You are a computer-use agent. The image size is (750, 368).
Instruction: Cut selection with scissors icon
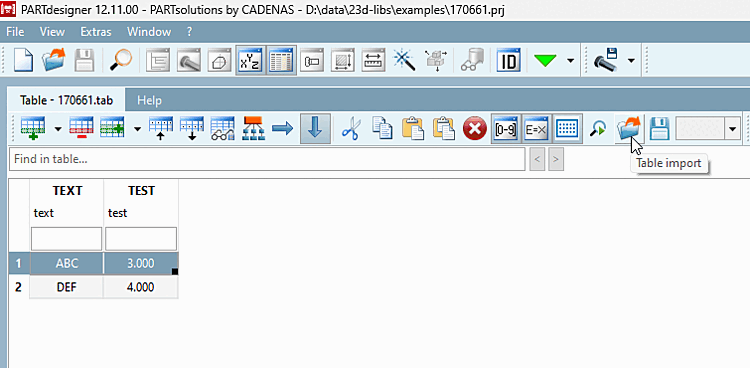352,129
